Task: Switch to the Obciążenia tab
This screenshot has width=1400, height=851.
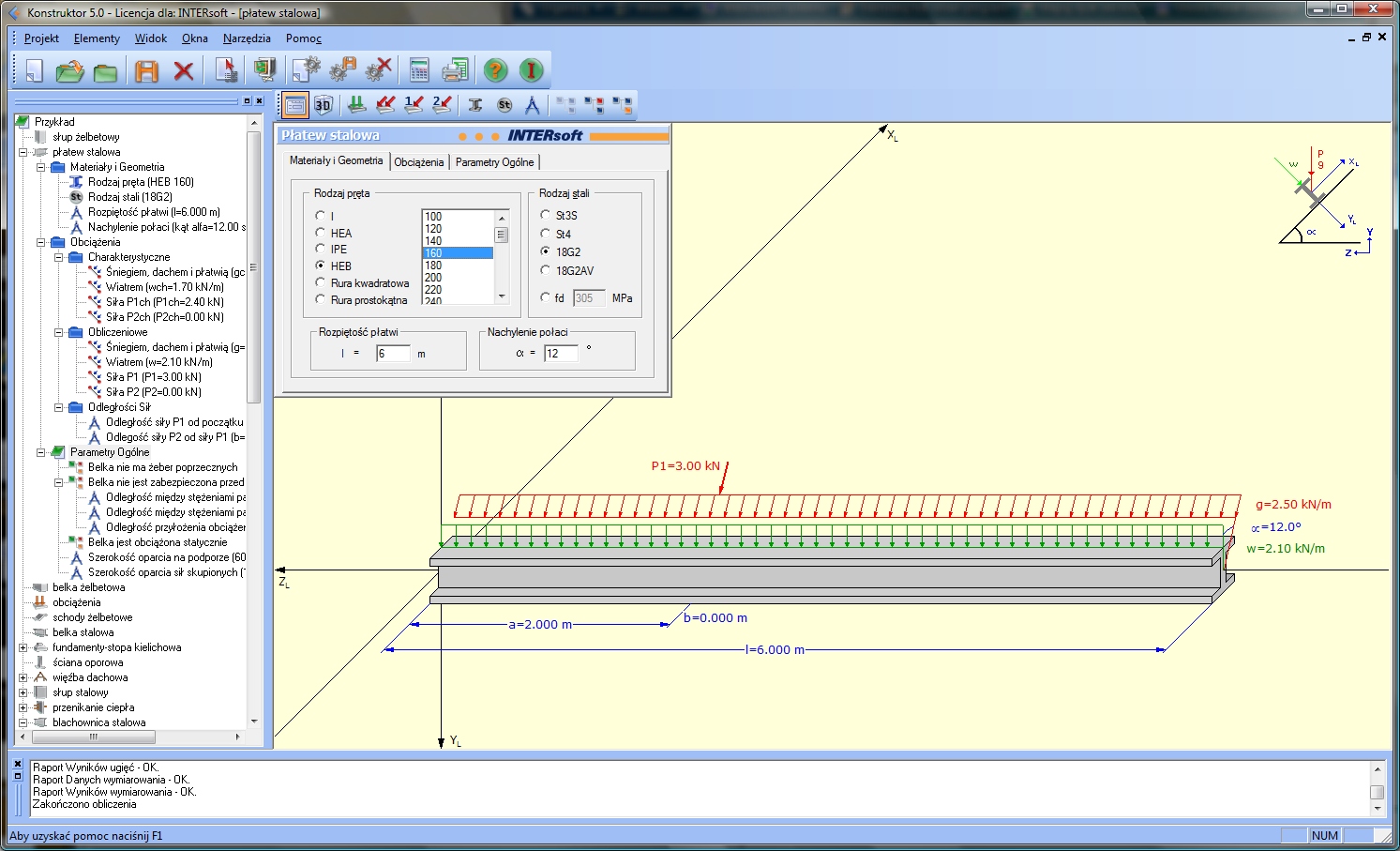Action: [x=419, y=162]
